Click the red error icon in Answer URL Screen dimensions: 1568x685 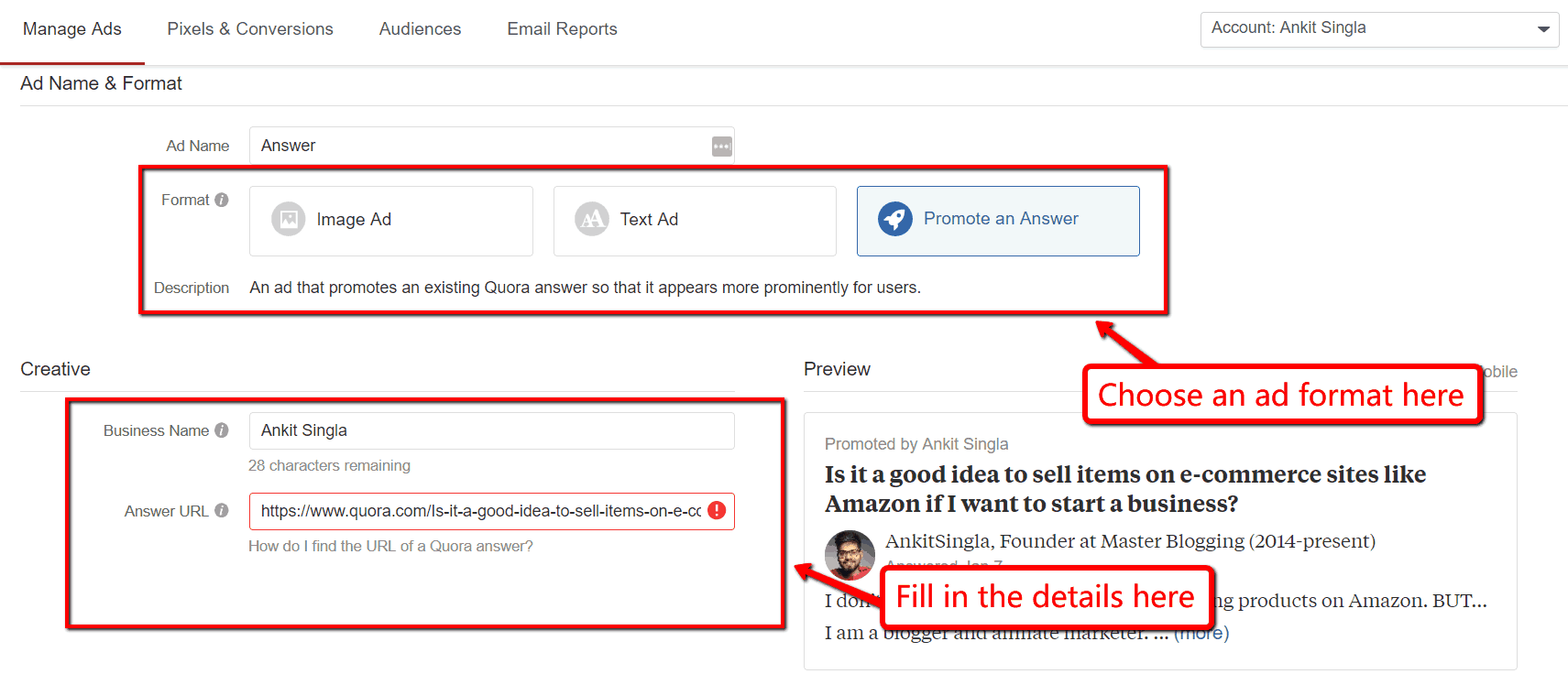(x=717, y=511)
